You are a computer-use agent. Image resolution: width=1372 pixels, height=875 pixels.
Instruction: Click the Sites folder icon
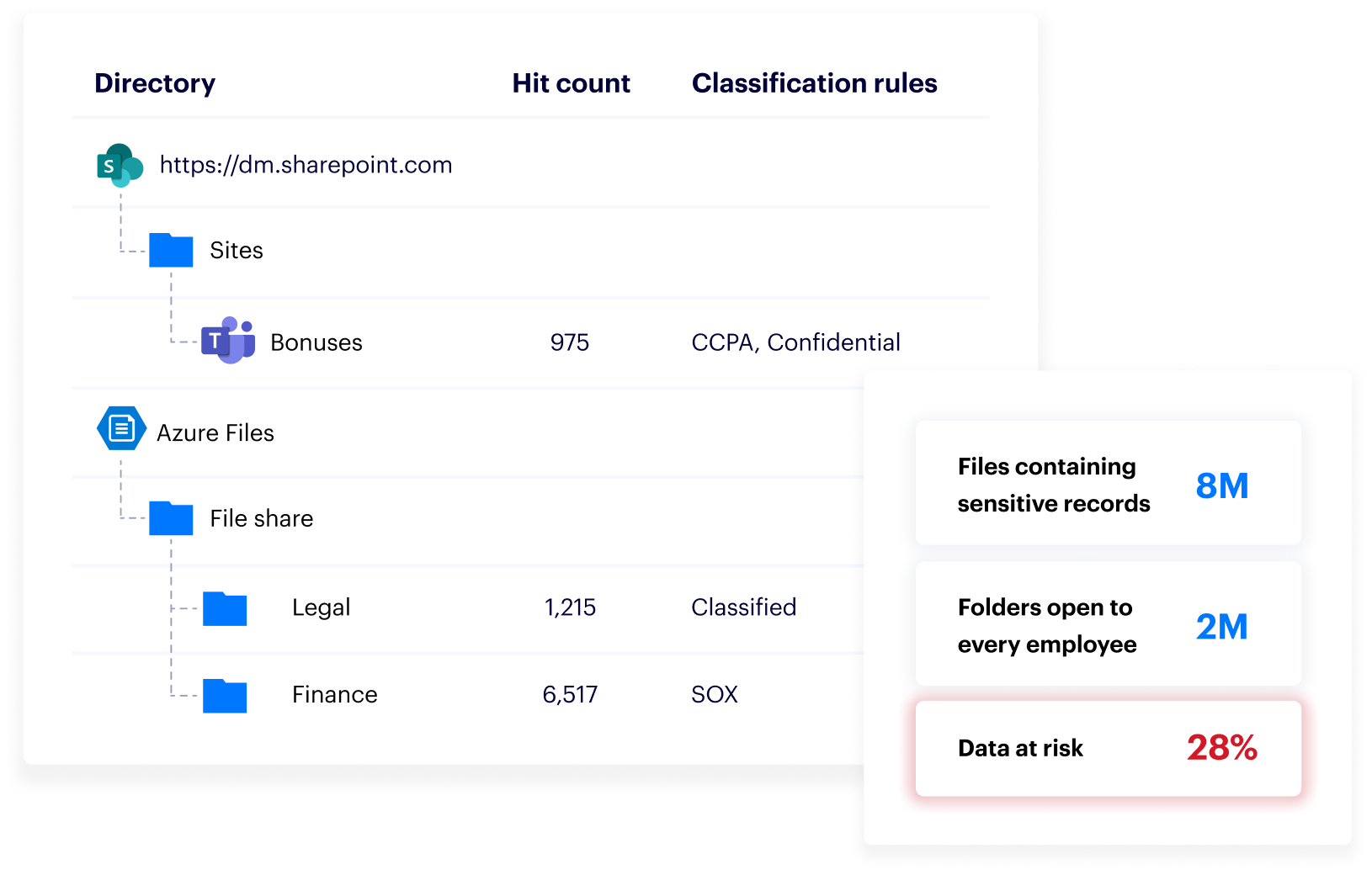coord(171,251)
